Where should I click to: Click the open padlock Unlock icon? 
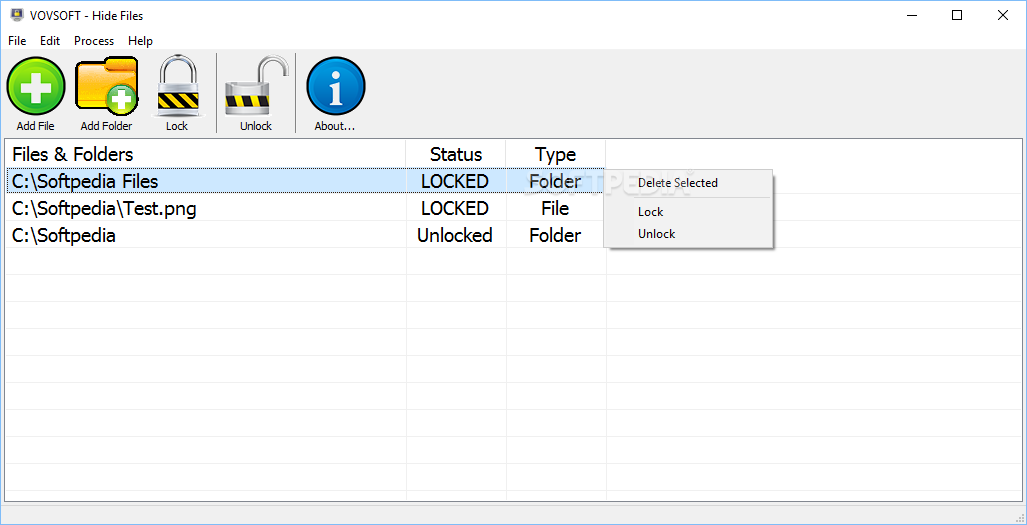[255, 86]
